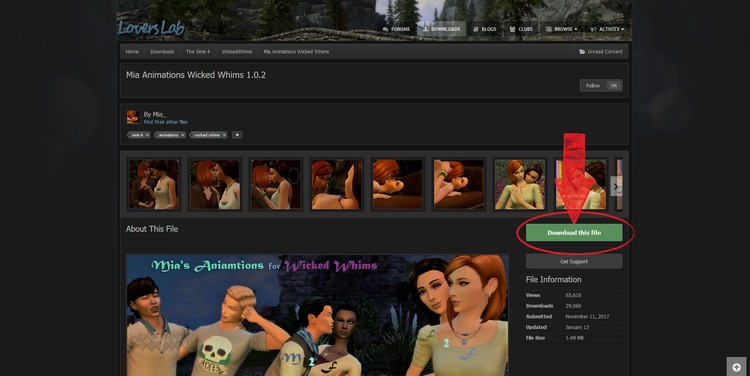Open the author Mia_ avatar
The image size is (750, 376).
133,117
